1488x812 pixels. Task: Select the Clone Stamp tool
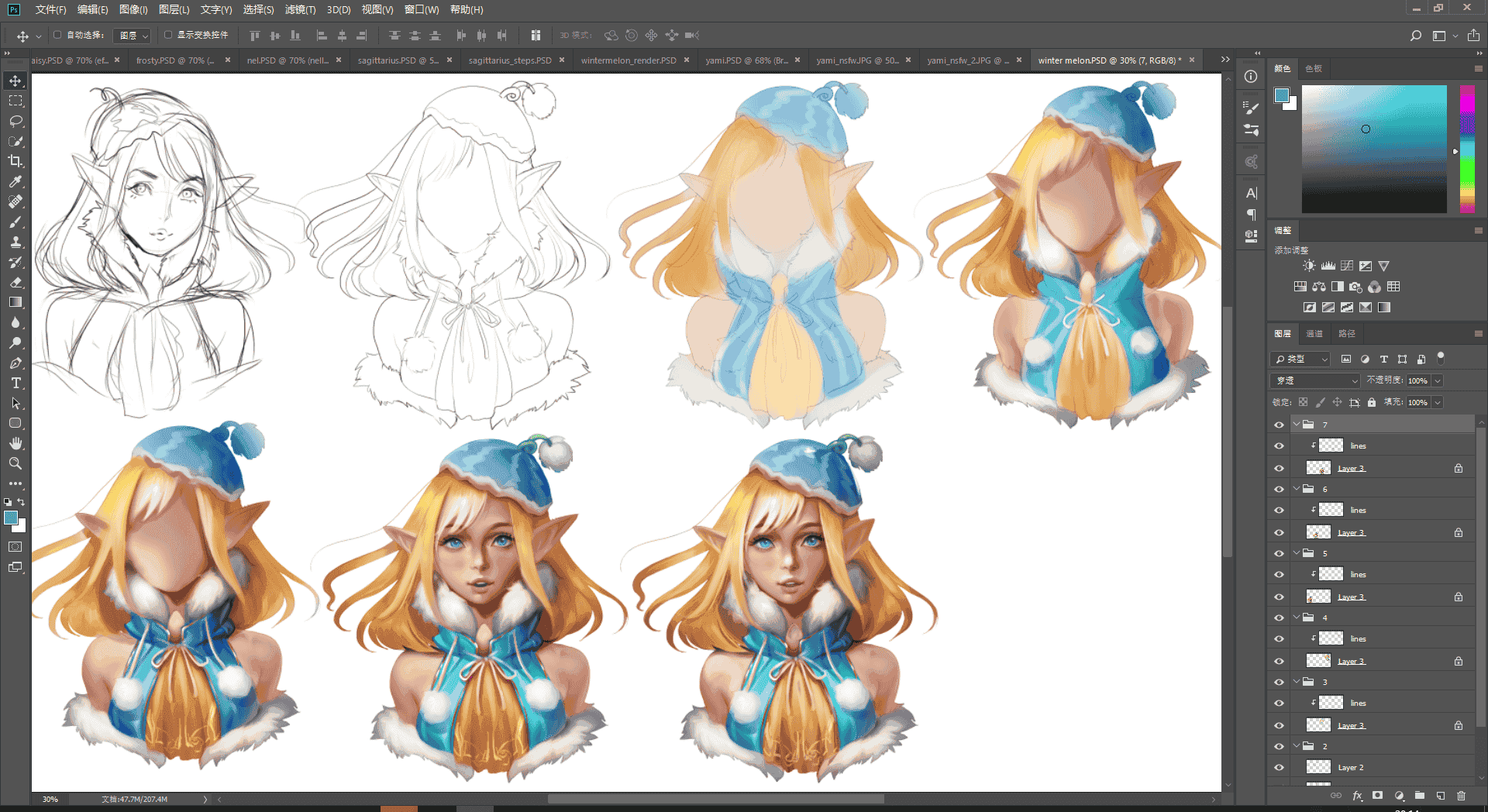coord(15,242)
